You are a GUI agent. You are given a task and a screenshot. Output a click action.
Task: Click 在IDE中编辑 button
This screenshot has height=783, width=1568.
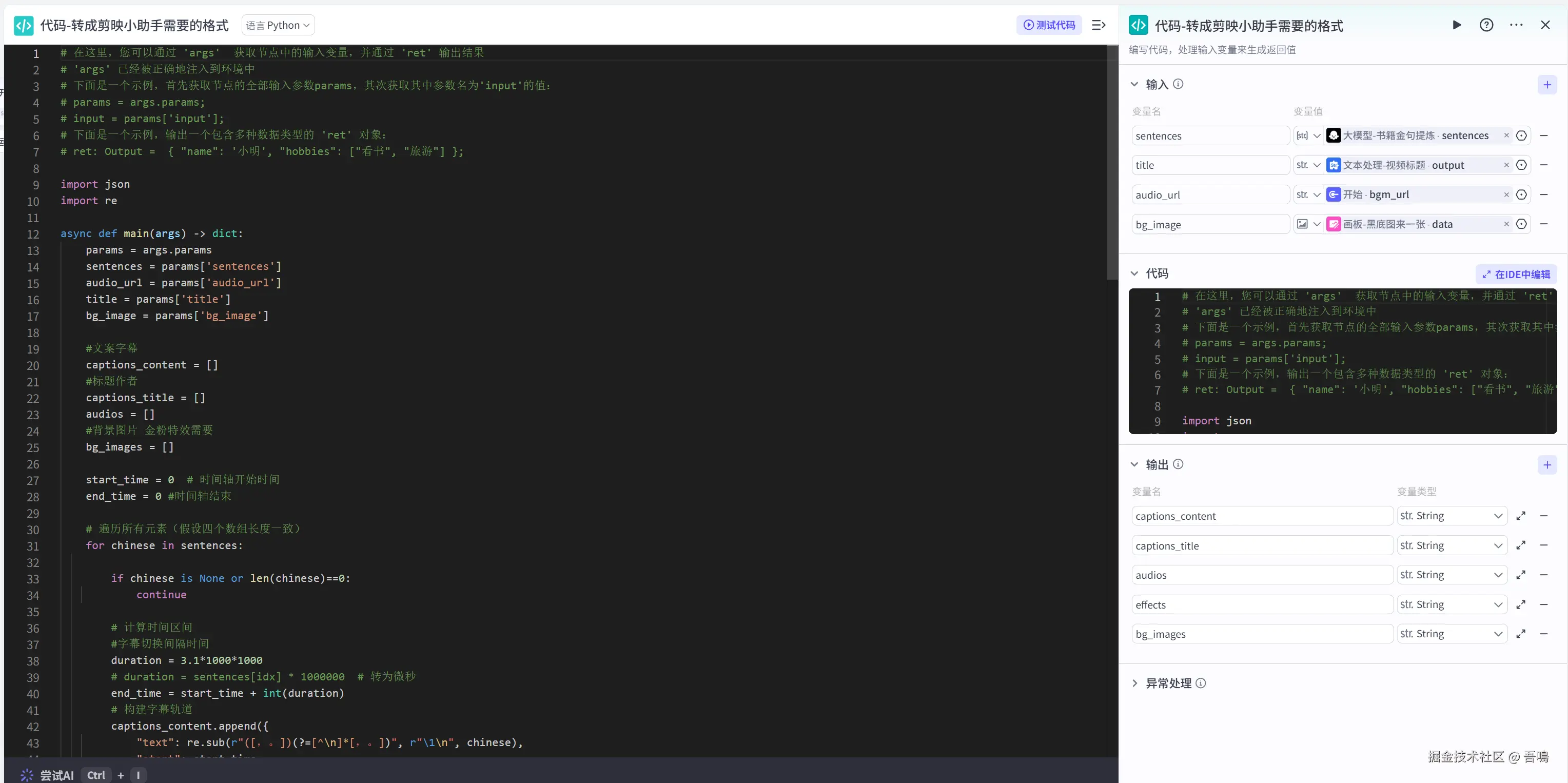click(x=1516, y=275)
